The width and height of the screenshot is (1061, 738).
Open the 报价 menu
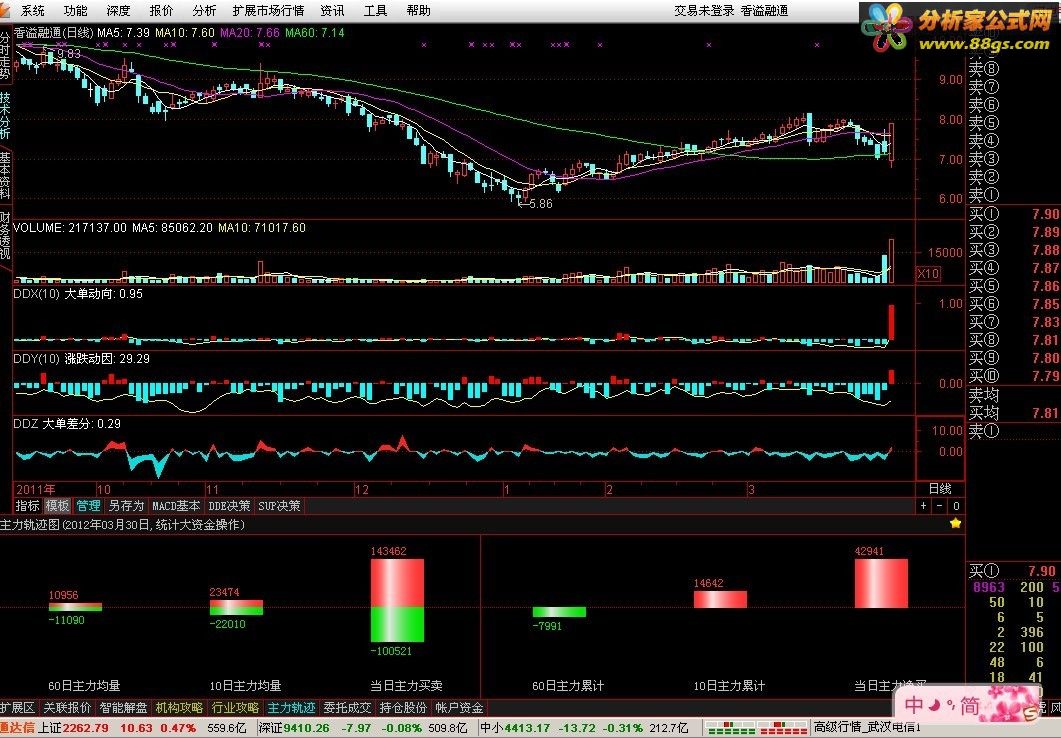pyautogui.click(x=161, y=10)
